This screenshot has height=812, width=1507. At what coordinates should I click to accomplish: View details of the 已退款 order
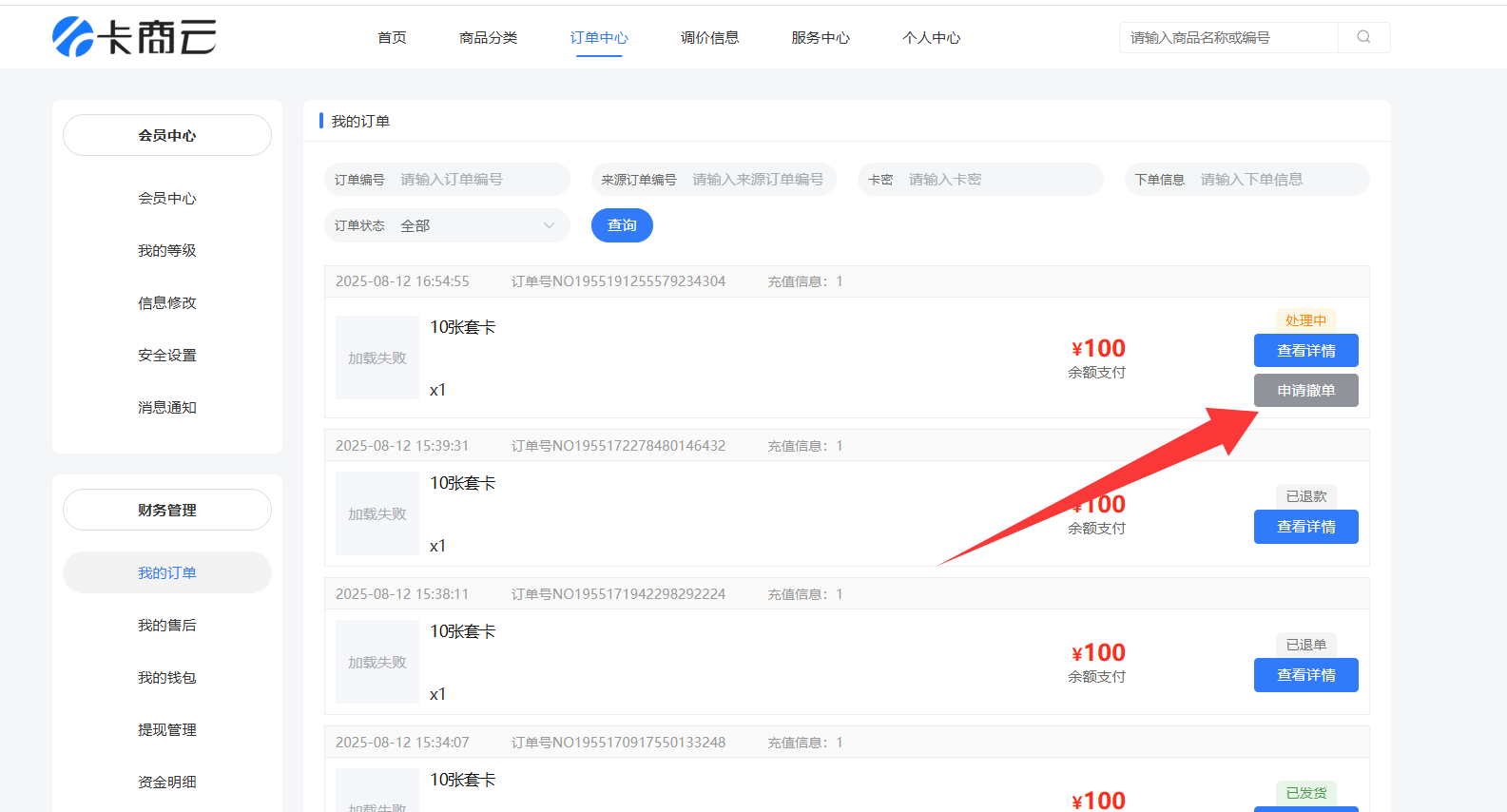(1305, 527)
